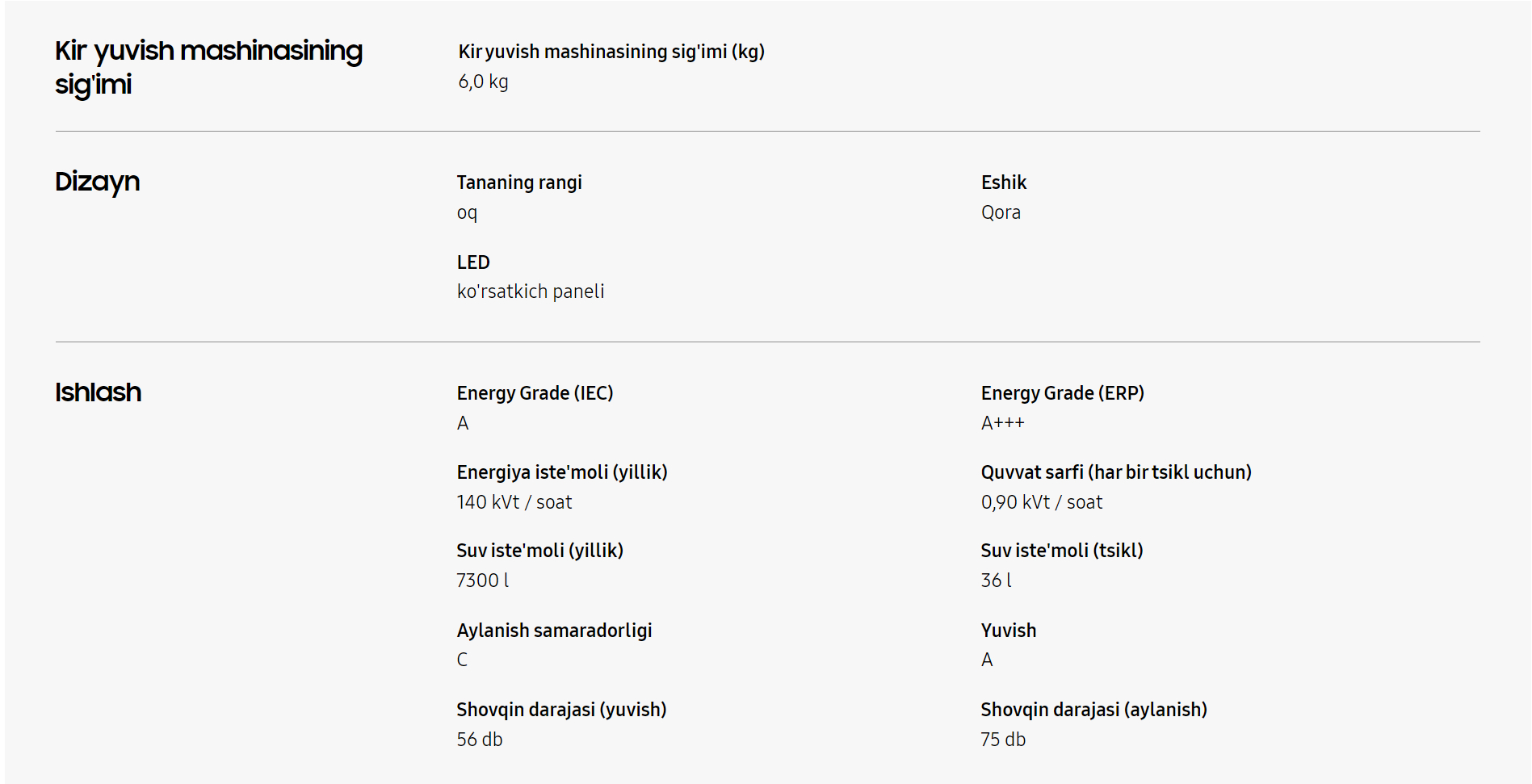
Task: Select the '7300 l' water consumption value
Action: 482,581
